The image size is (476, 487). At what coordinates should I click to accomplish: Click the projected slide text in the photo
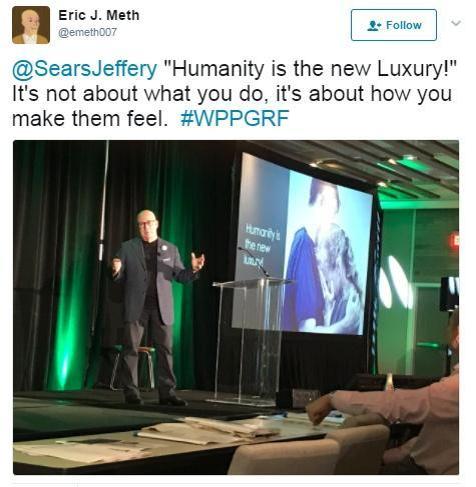point(262,245)
